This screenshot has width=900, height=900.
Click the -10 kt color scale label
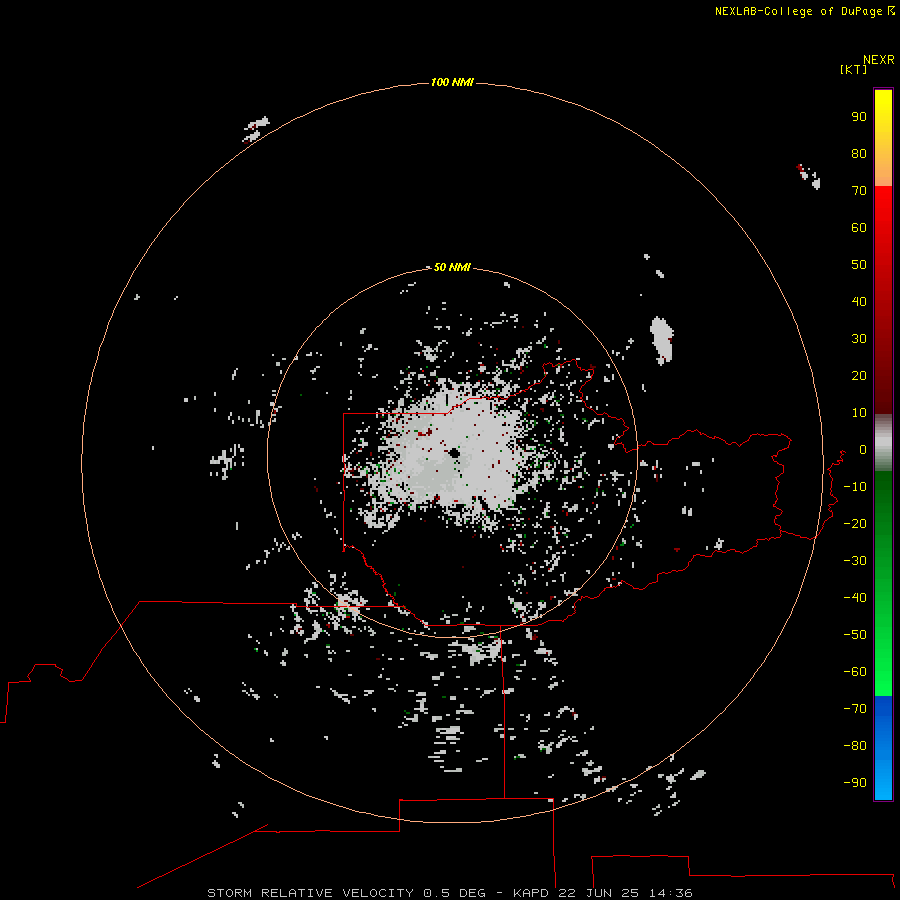click(x=855, y=487)
